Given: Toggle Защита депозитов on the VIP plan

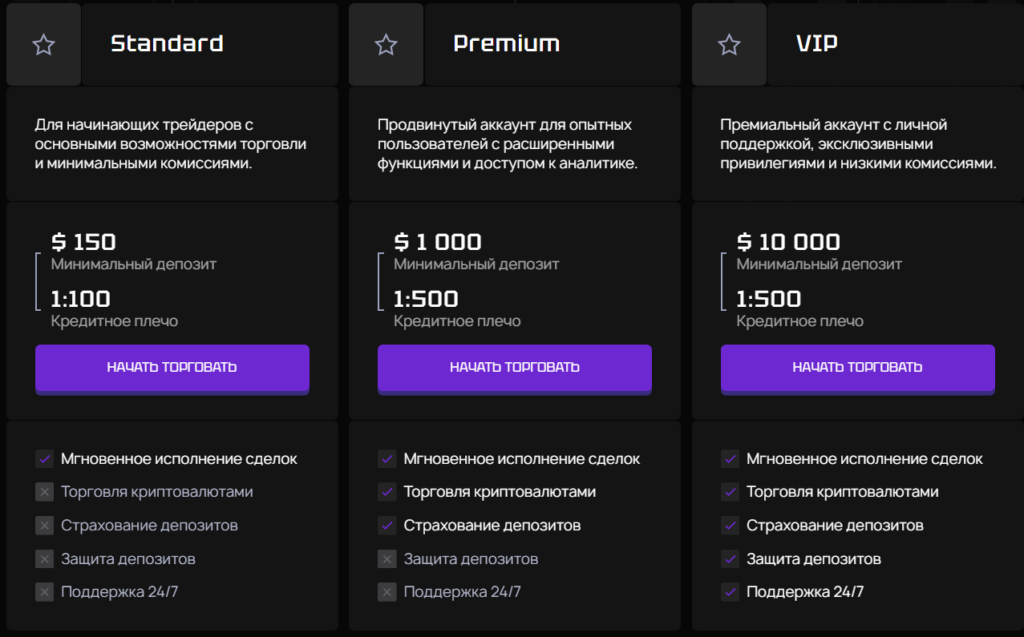Looking at the screenshot, I should click(731, 559).
